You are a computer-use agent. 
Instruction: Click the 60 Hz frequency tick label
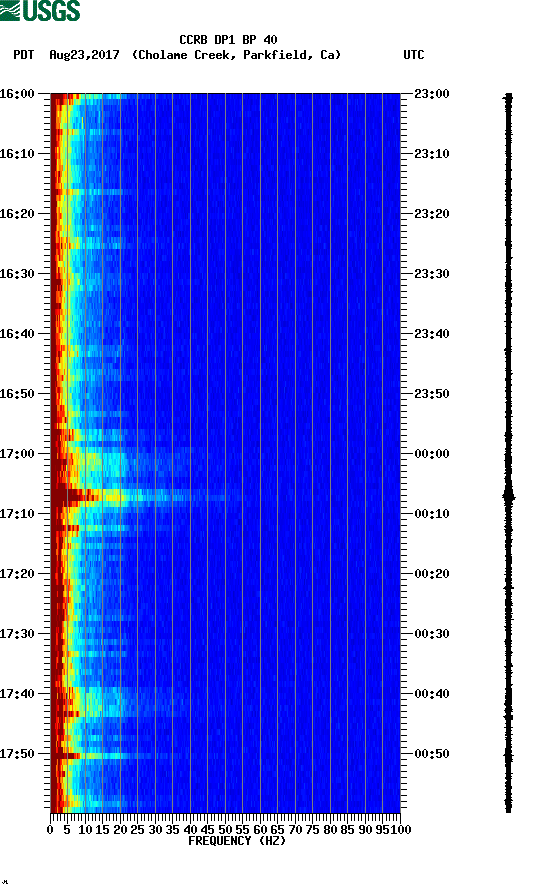click(x=260, y=830)
